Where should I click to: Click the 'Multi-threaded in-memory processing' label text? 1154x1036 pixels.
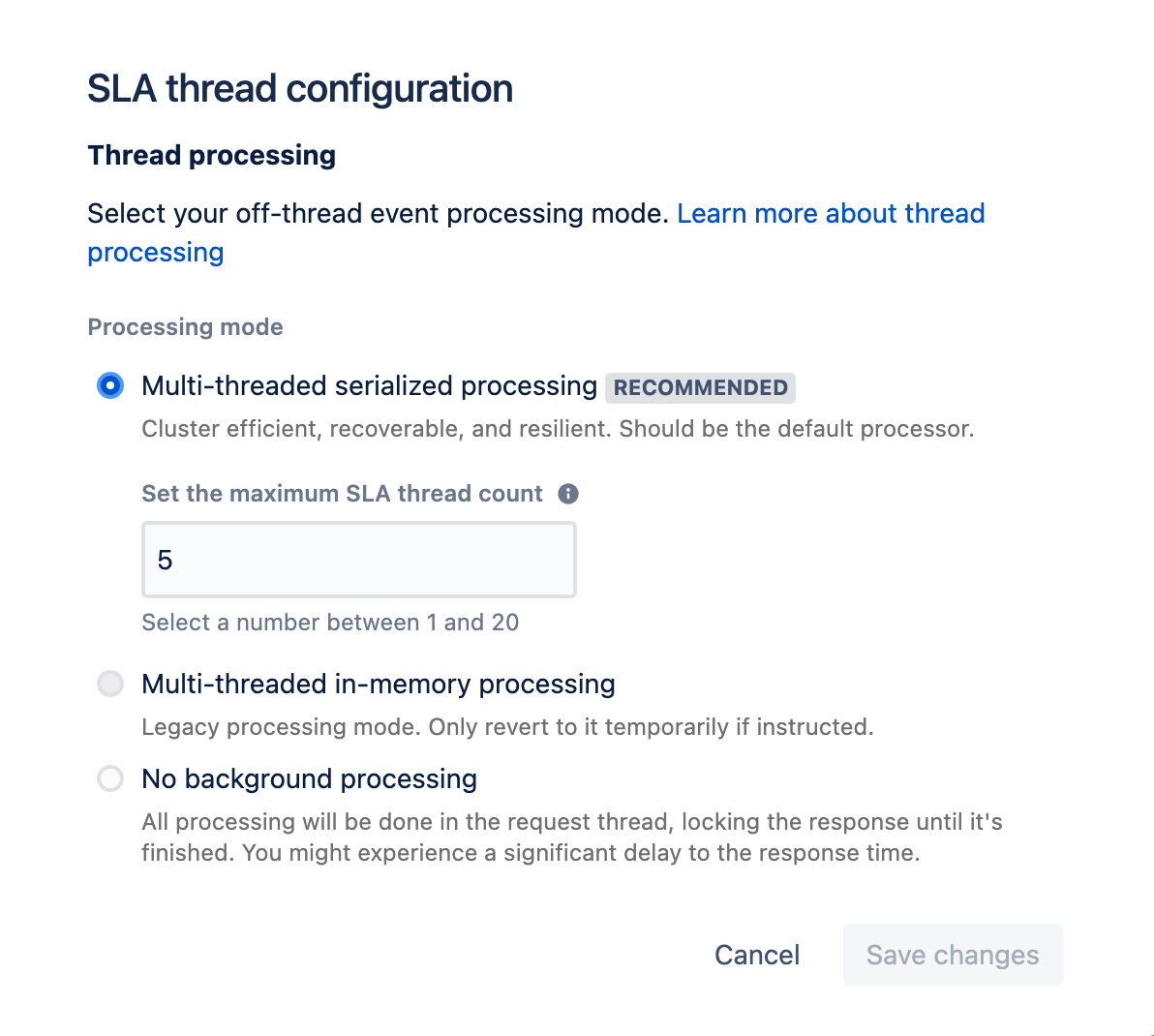point(379,684)
